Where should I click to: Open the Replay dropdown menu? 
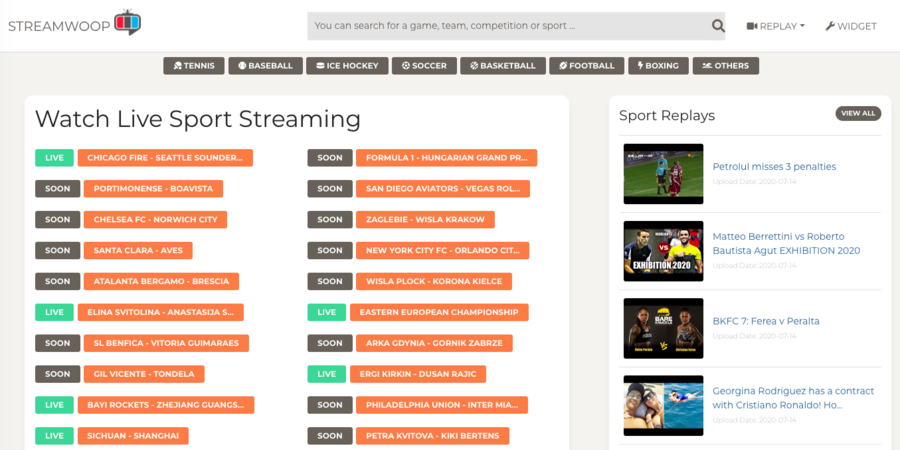click(775, 26)
